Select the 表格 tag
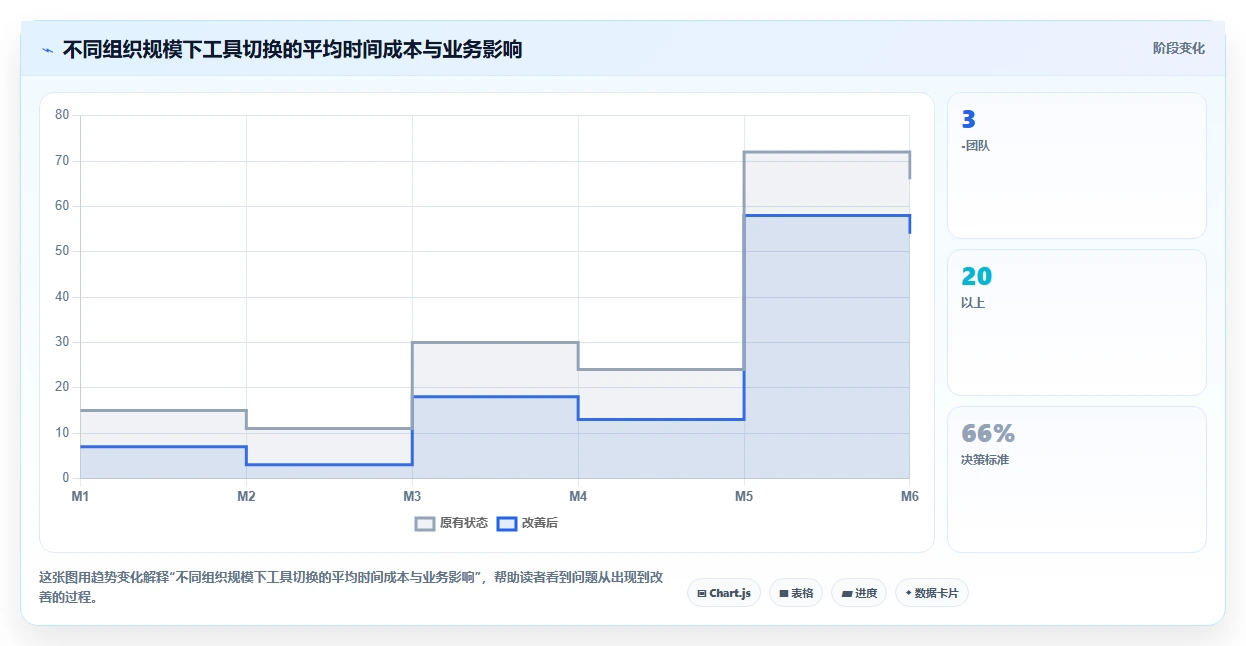Viewport: 1246px width, 646px height. [x=796, y=593]
